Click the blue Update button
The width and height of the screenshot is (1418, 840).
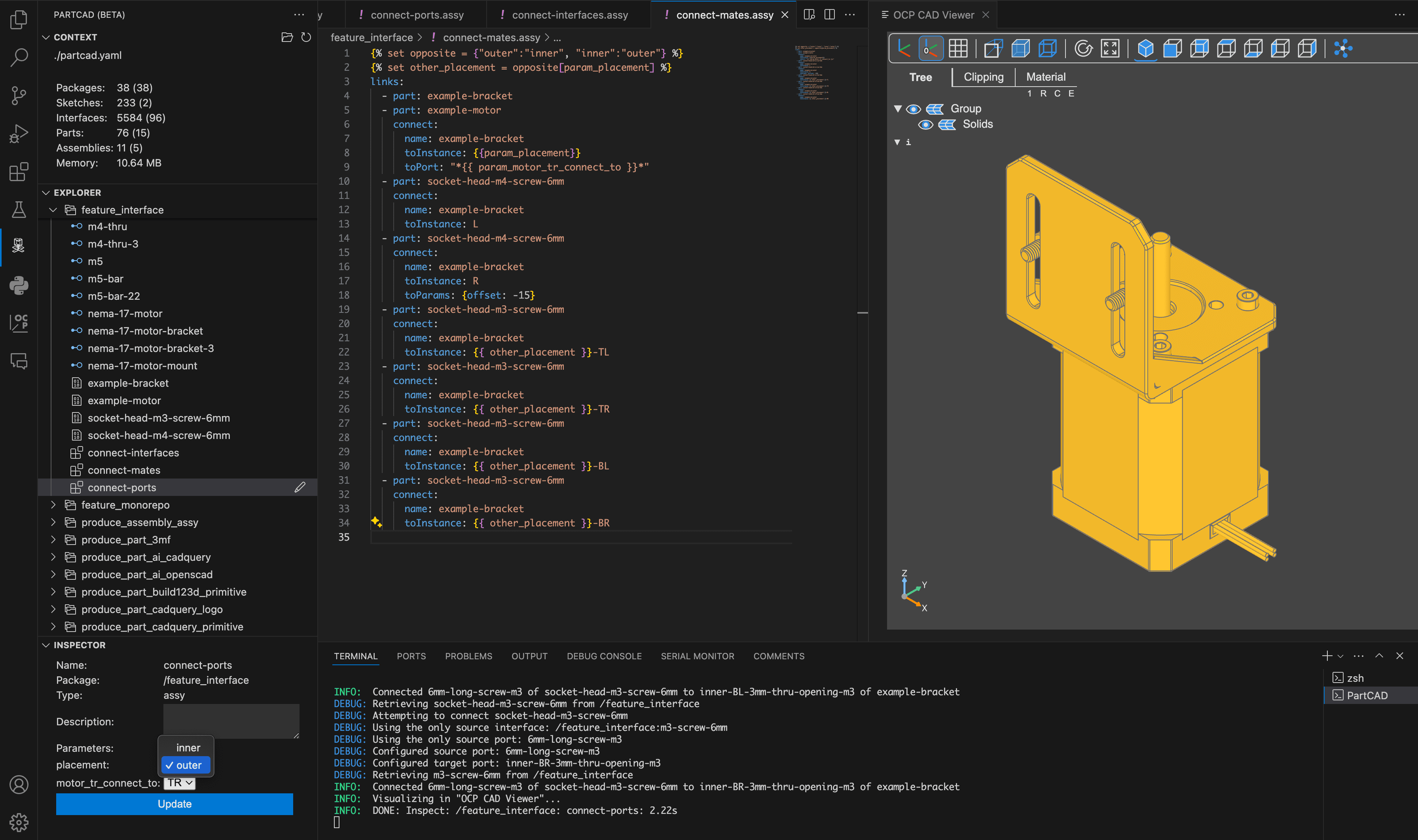pyautogui.click(x=174, y=804)
